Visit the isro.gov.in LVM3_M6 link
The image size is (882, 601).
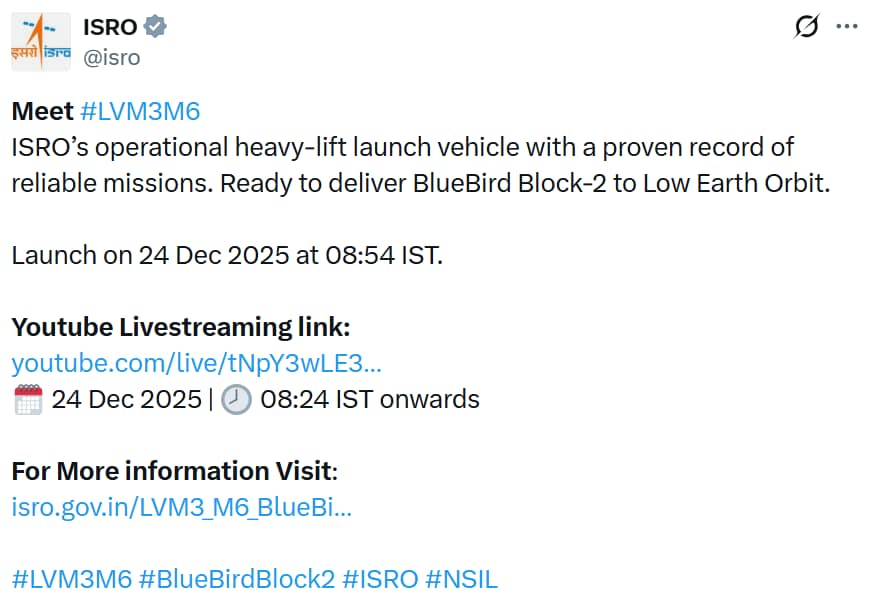(181, 507)
